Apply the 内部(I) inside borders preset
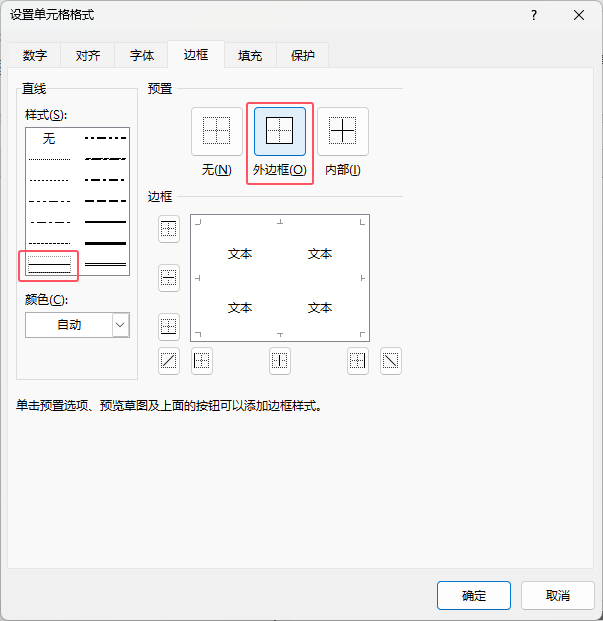Viewport: 603px width, 621px height. [342, 131]
